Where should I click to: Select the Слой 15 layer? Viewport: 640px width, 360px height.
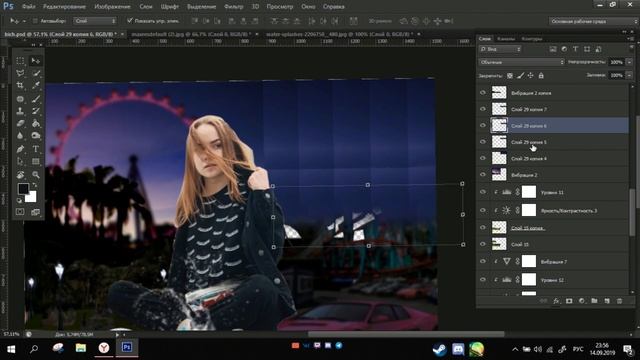[x=553, y=244]
